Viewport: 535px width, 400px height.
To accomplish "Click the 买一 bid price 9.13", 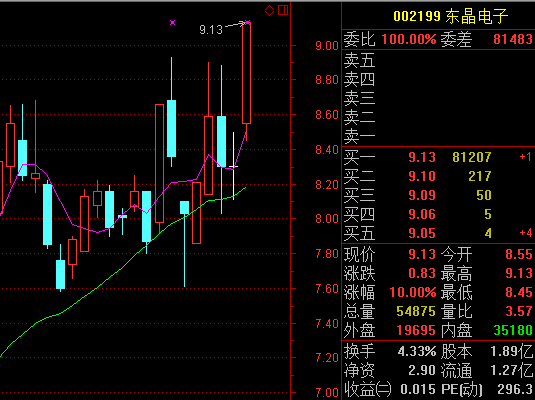I will pyautogui.click(x=422, y=157).
